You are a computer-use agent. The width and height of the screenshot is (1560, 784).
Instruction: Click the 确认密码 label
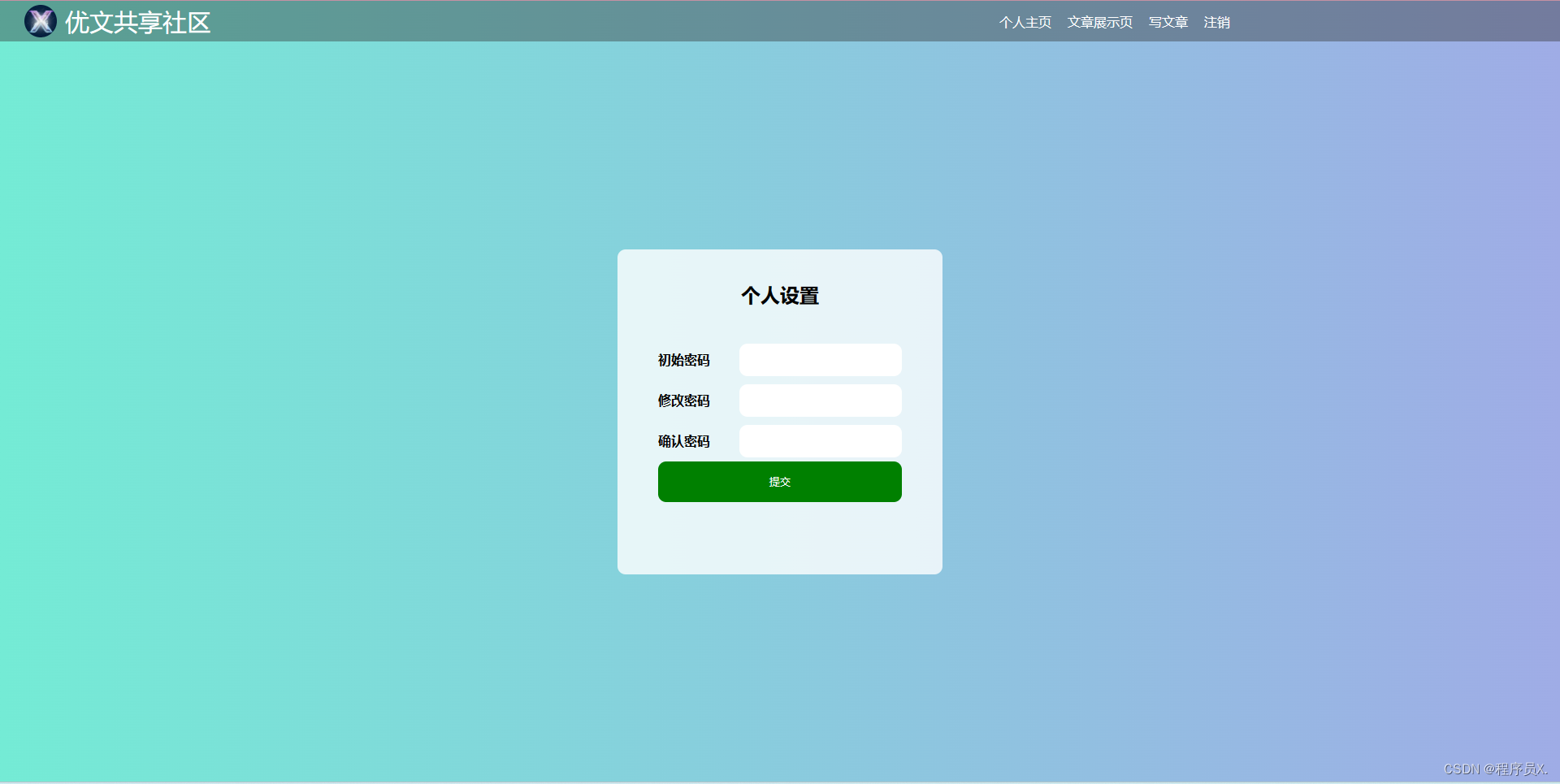pos(684,441)
